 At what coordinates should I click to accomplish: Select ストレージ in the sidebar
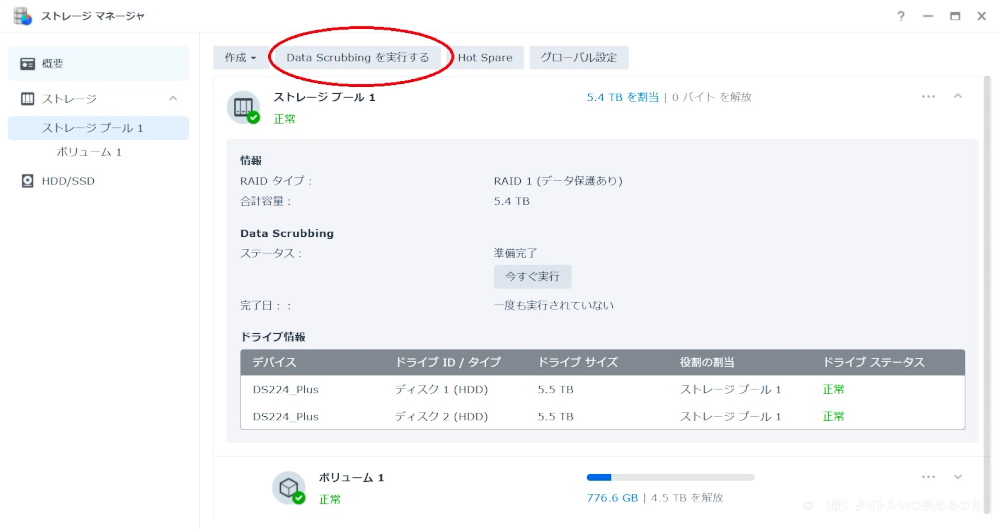pyautogui.click(x=99, y=99)
